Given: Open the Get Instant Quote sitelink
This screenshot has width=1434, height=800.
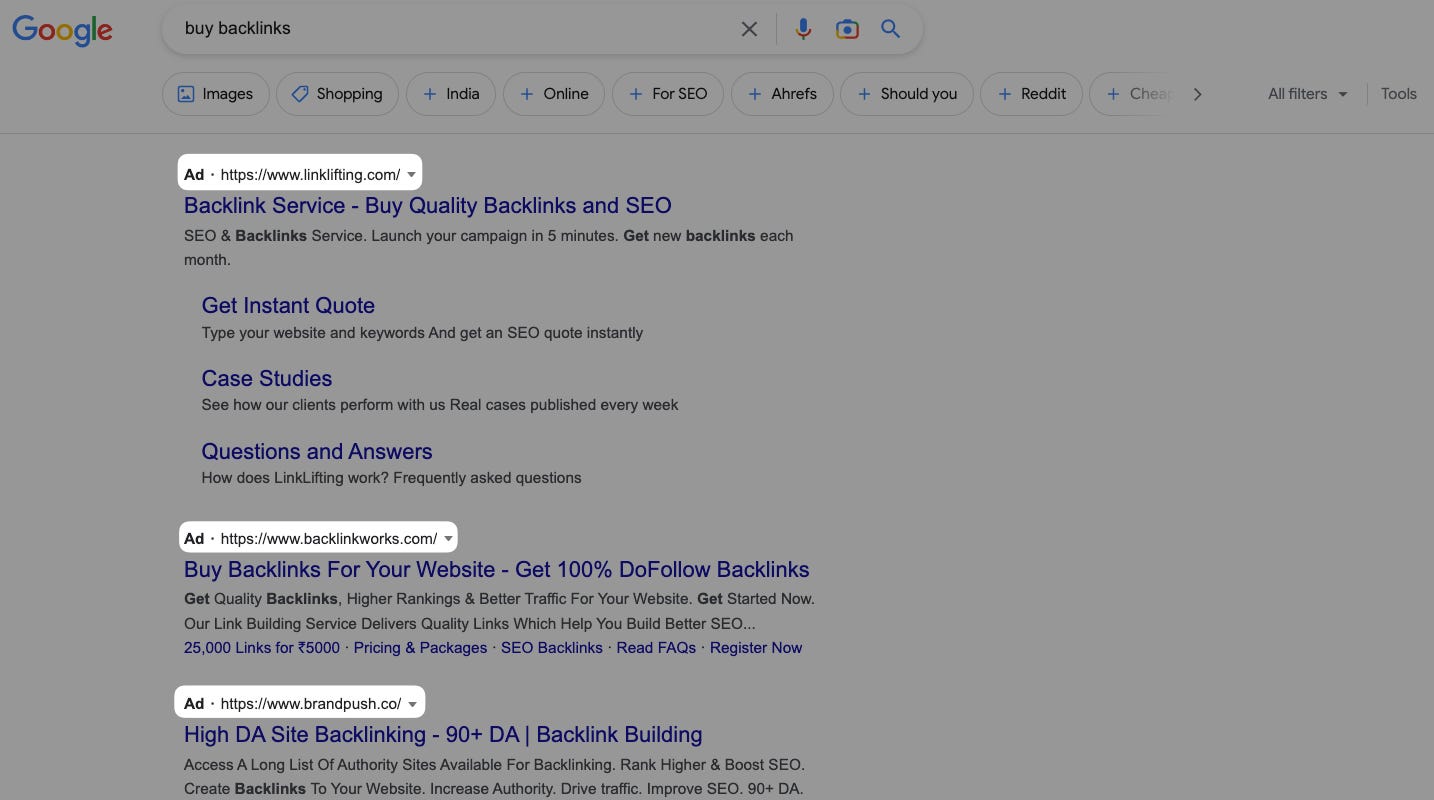Looking at the screenshot, I should coord(288,306).
